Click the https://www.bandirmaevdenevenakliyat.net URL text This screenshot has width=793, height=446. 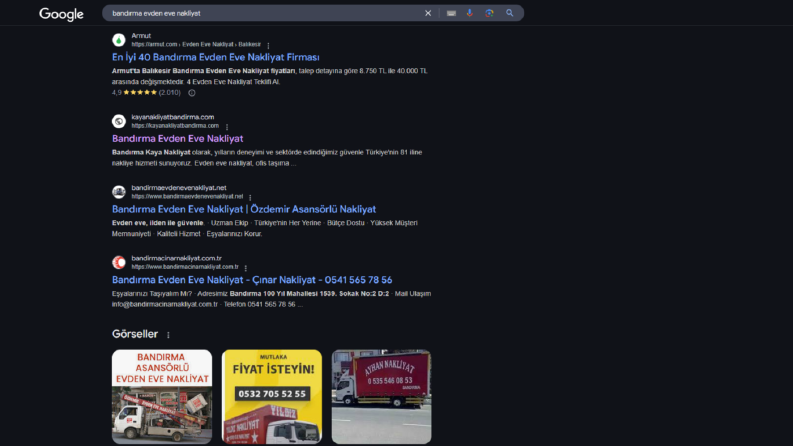point(187,196)
